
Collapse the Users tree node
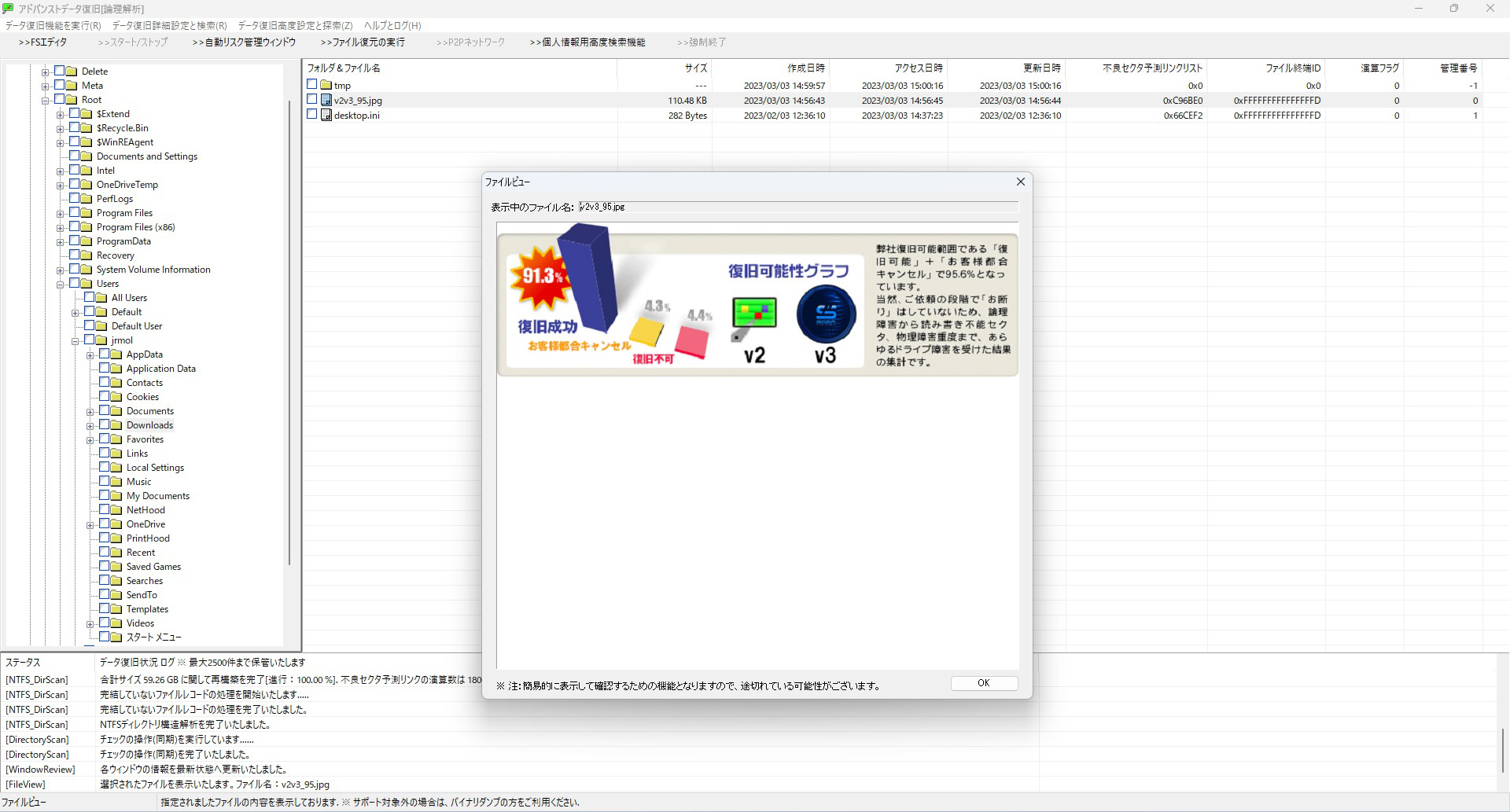tap(61, 285)
